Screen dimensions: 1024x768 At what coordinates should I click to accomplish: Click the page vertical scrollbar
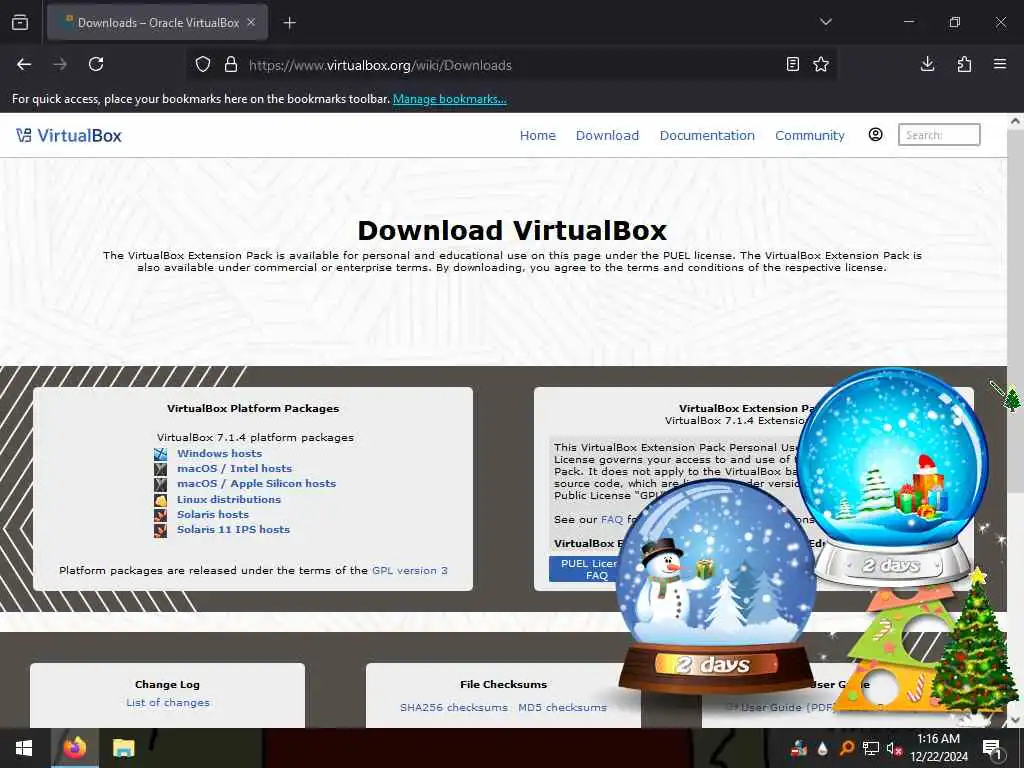pyautogui.click(x=1015, y=311)
